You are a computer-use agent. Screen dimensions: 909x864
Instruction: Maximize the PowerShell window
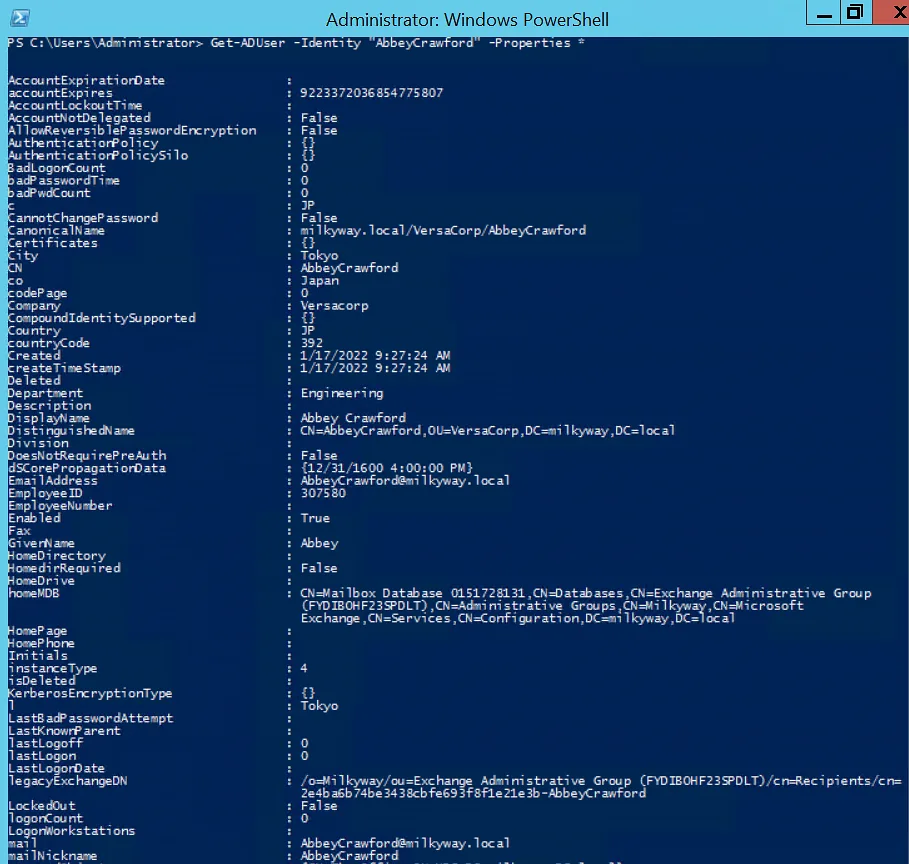tap(855, 13)
